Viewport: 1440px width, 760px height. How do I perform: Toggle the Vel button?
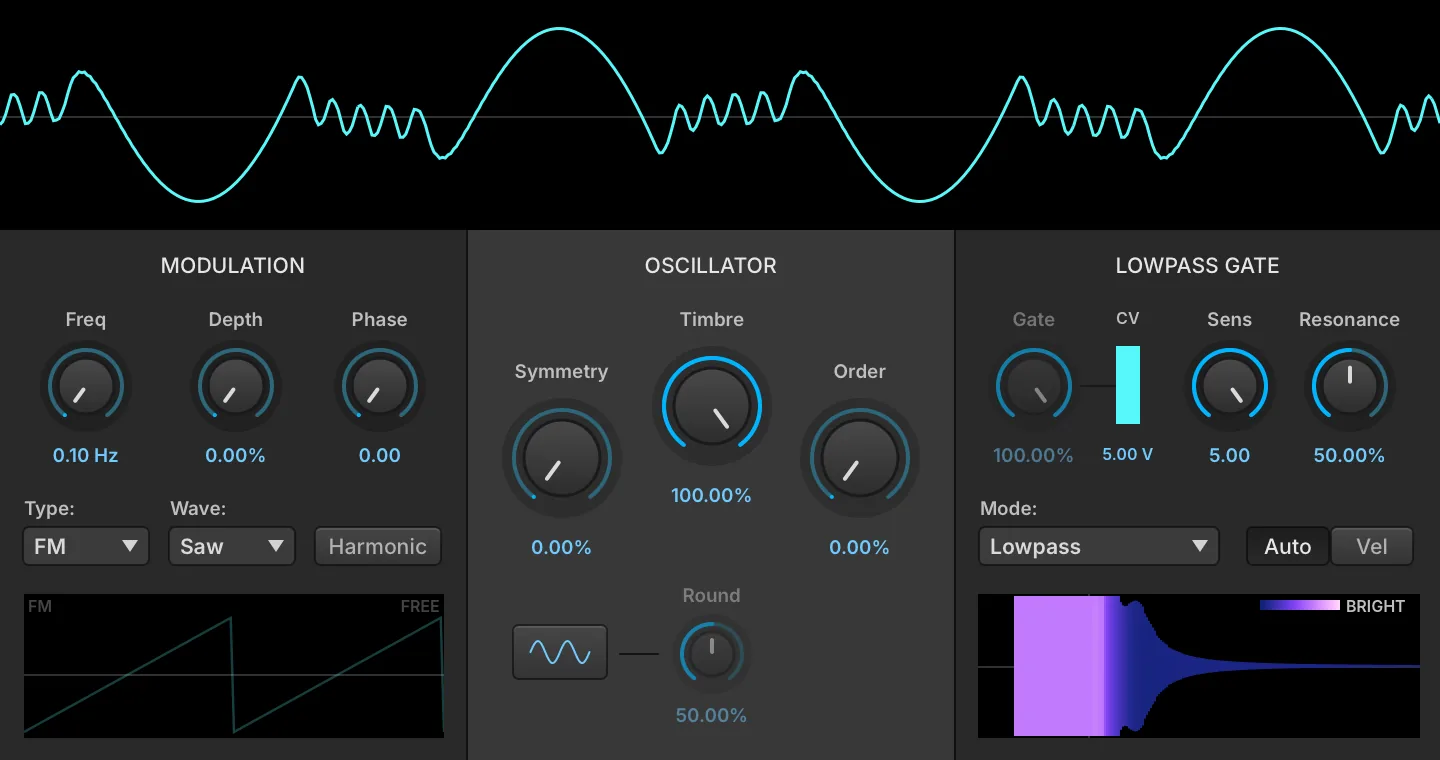point(1372,547)
